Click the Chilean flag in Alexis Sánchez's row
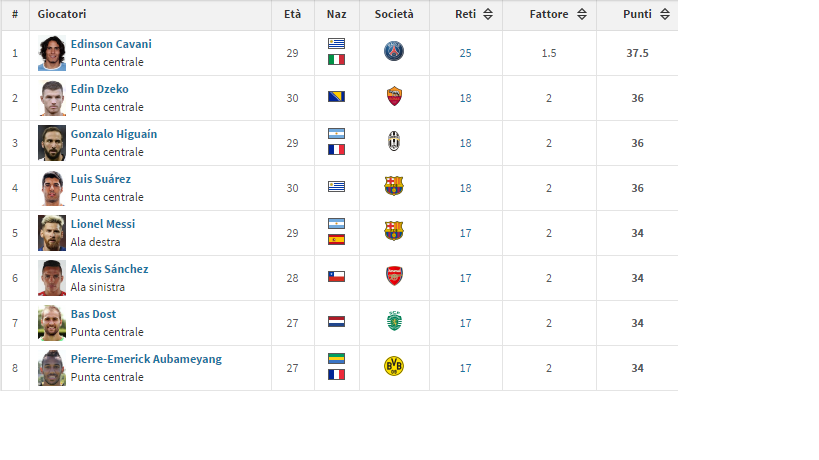 point(337,277)
